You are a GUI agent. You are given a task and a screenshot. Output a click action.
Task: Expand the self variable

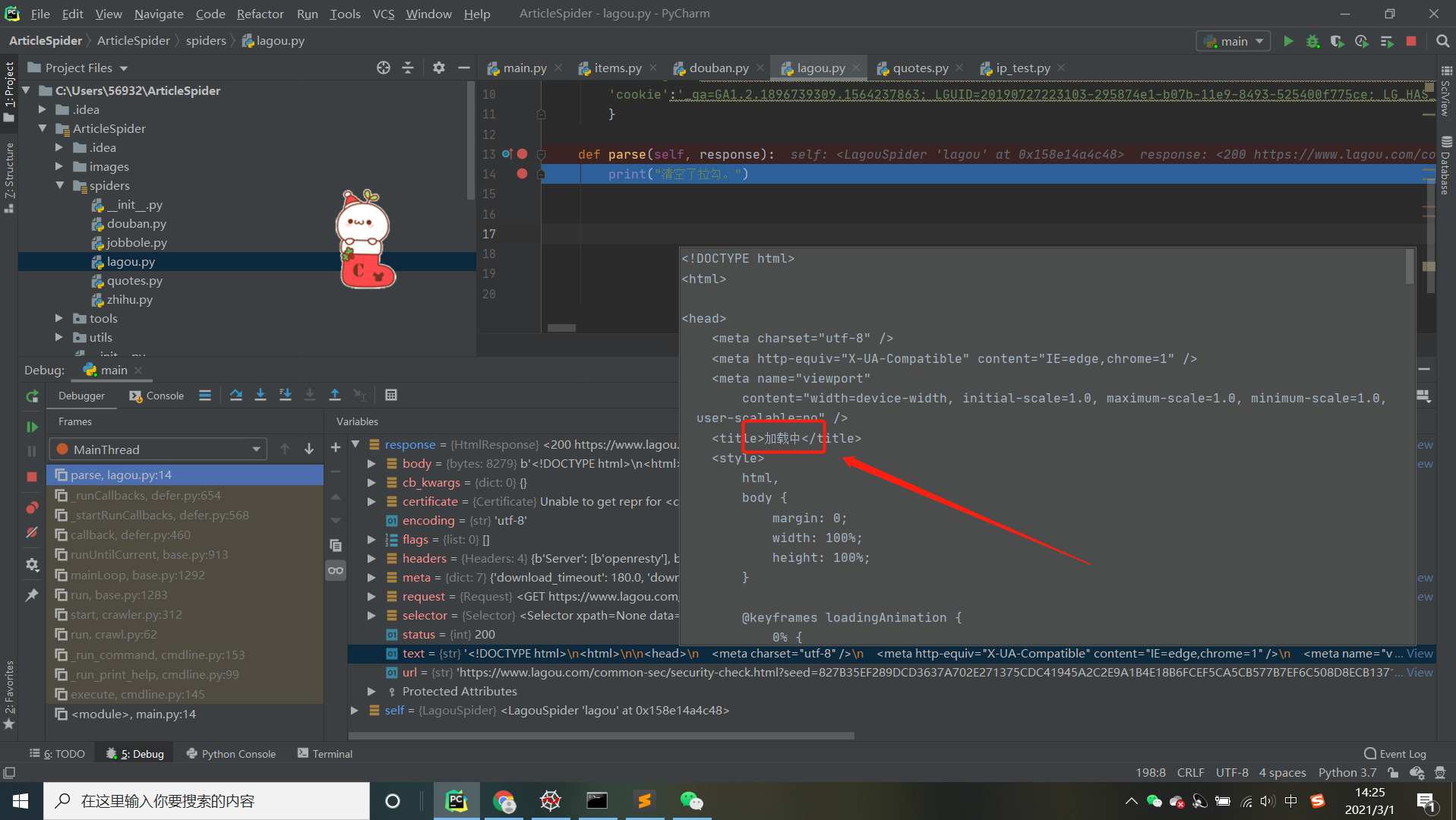[x=354, y=710]
